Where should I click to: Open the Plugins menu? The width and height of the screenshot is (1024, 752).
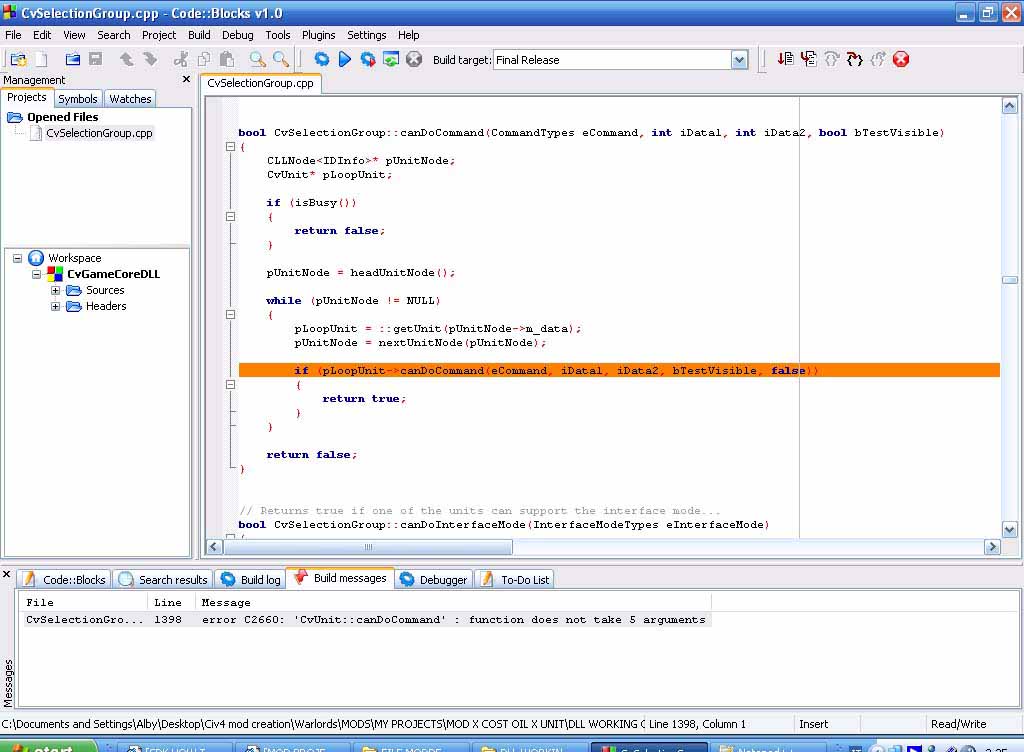318,35
